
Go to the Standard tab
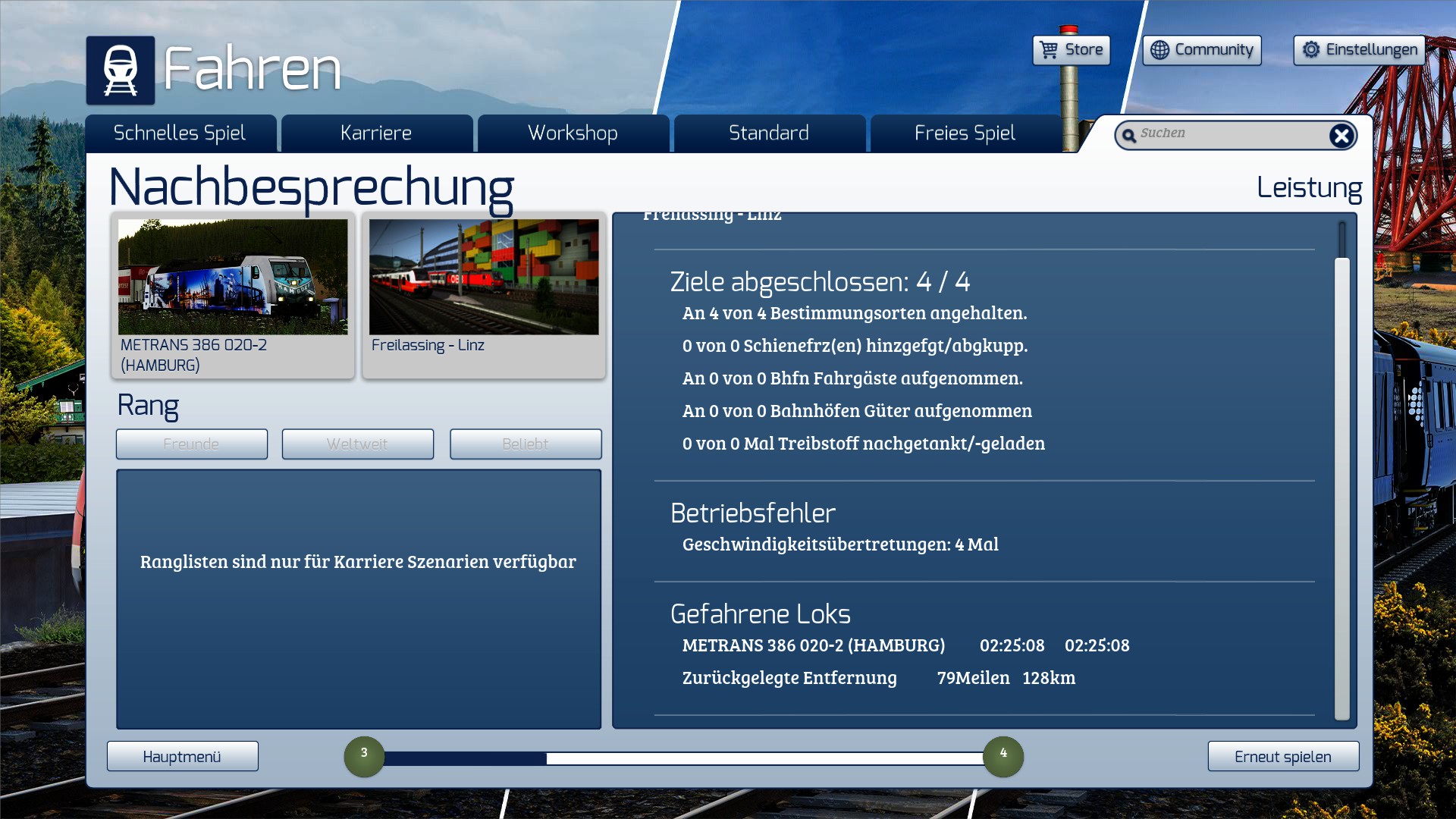pyautogui.click(x=769, y=133)
